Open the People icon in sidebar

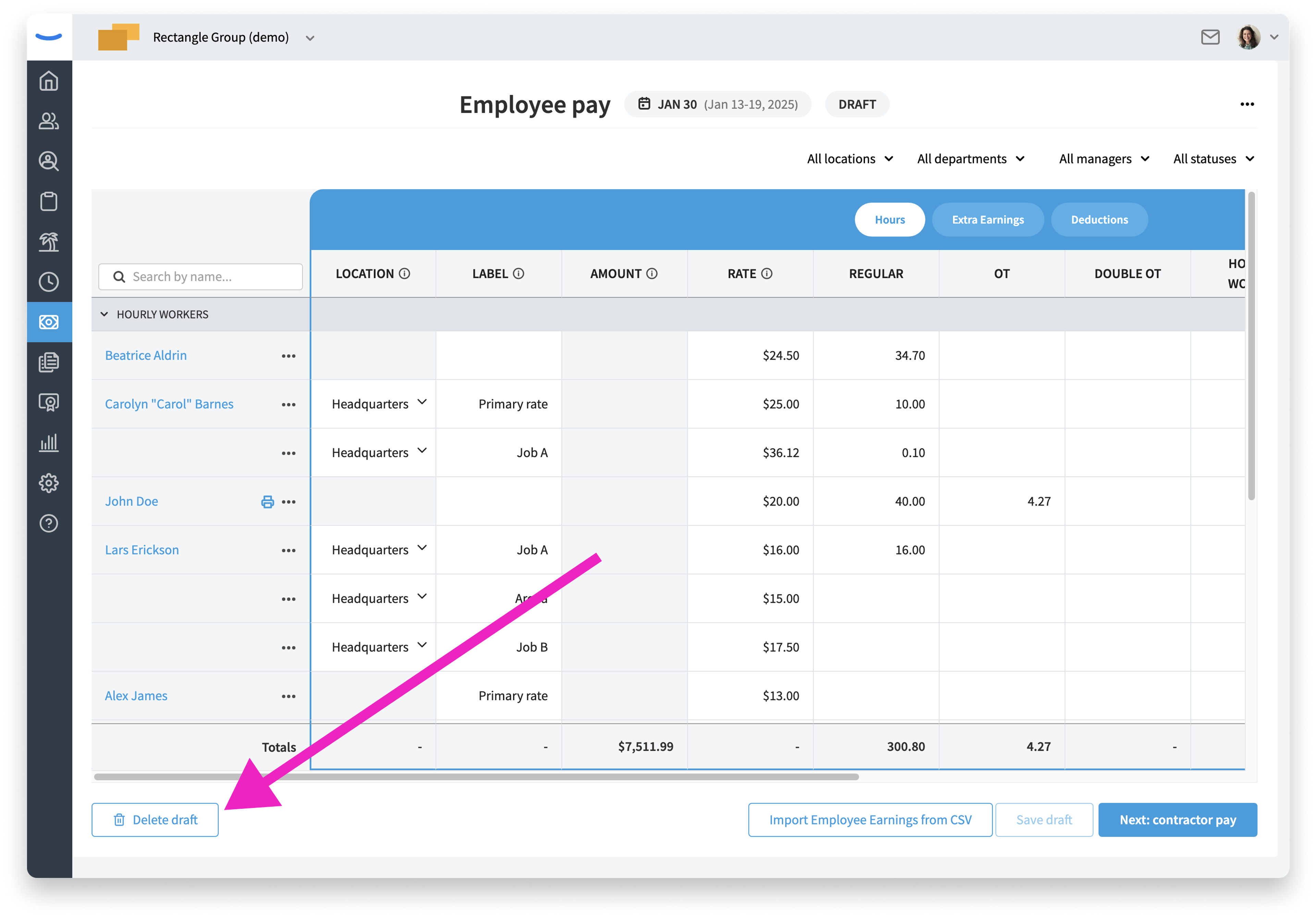[x=49, y=121]
